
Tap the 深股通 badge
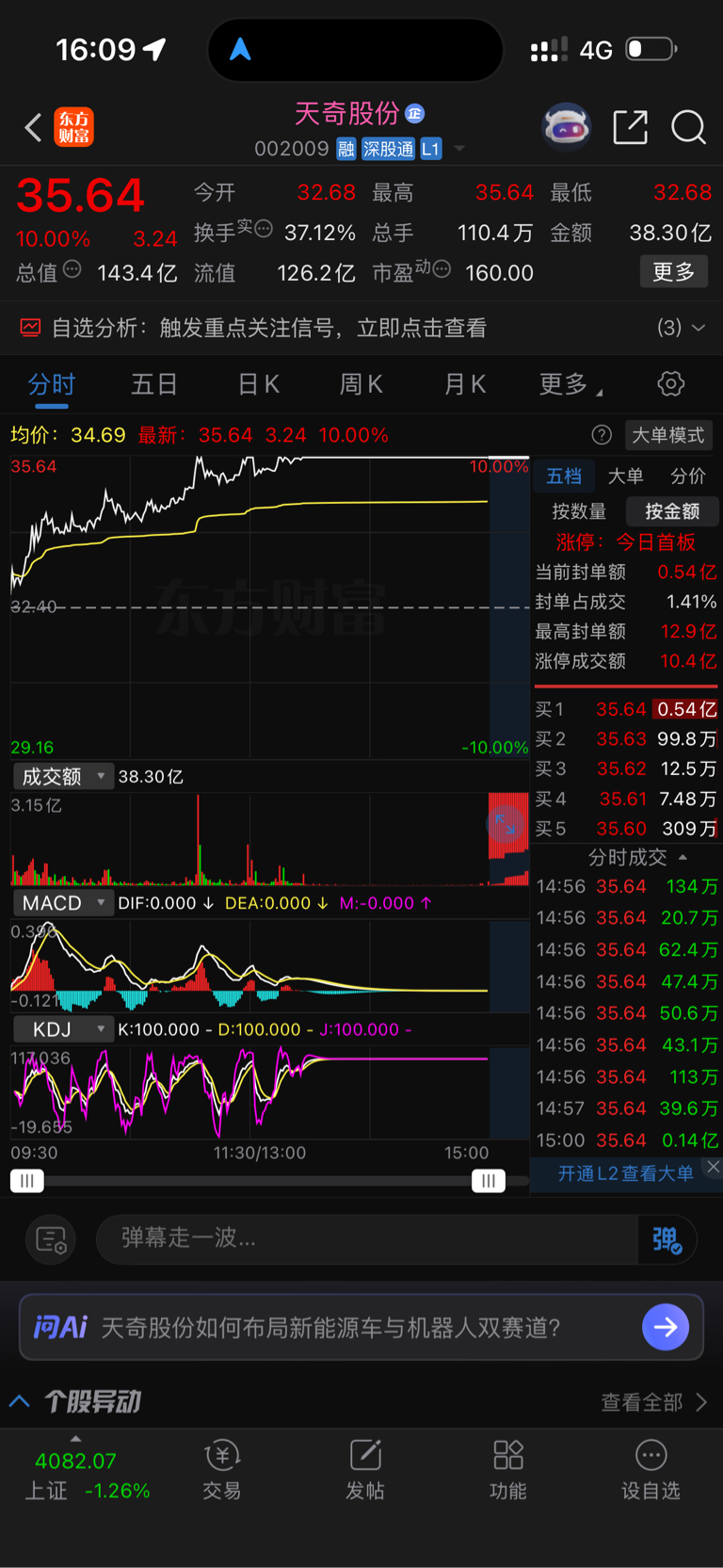pyautogui.click(x=388, y=149)
